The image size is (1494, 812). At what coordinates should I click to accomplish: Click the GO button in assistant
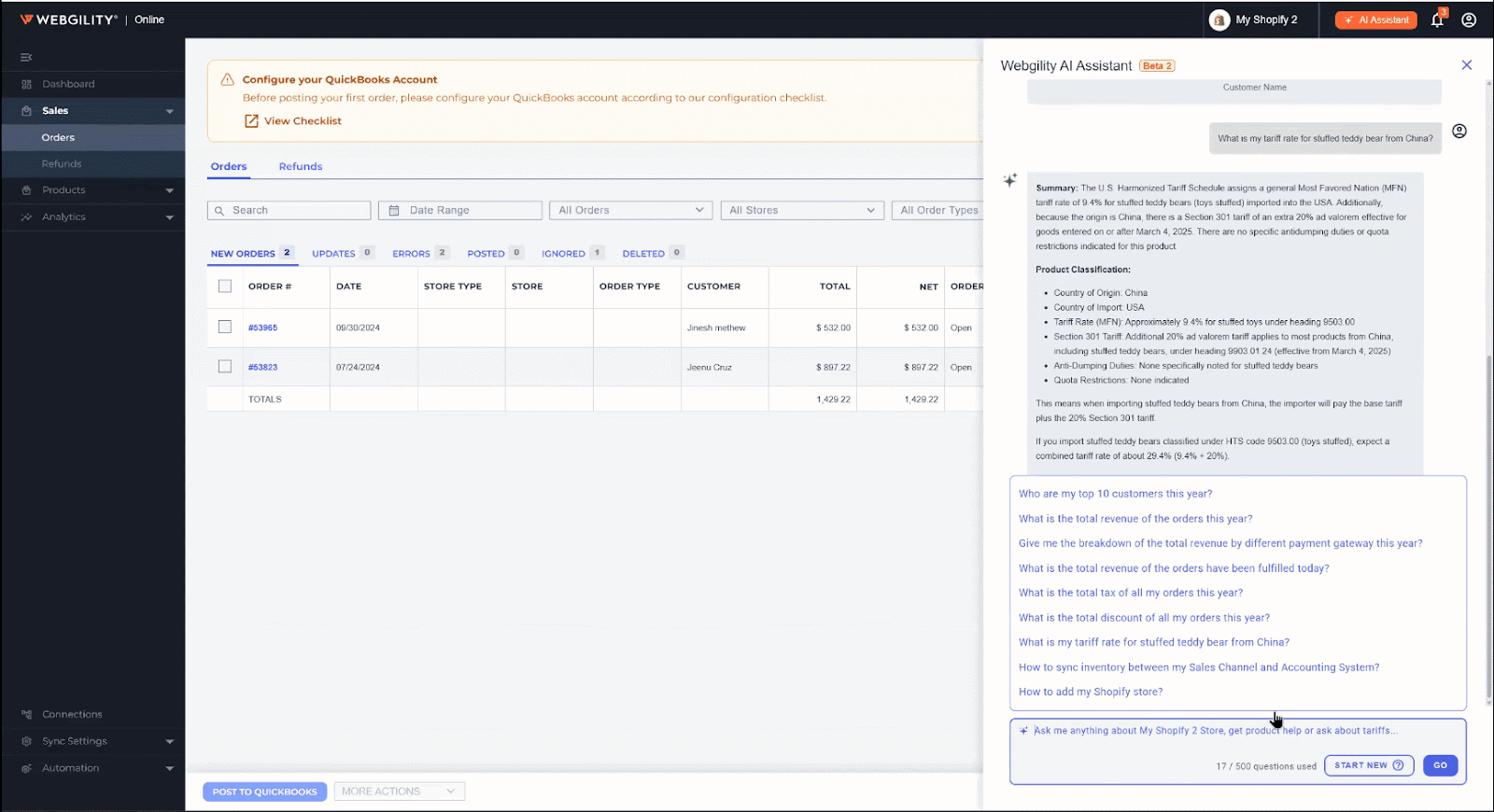point(1441,765)
